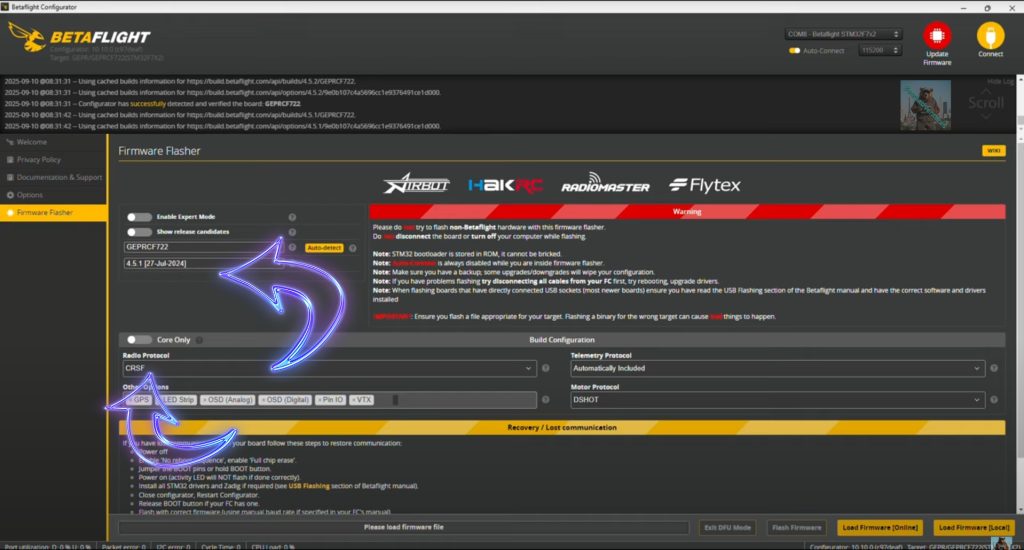Image resolution: width=1024 pixels, height=550 pixels.
Task: Expand the Motor Protocol DSHOT dropdown
Action: coord(777,400)
